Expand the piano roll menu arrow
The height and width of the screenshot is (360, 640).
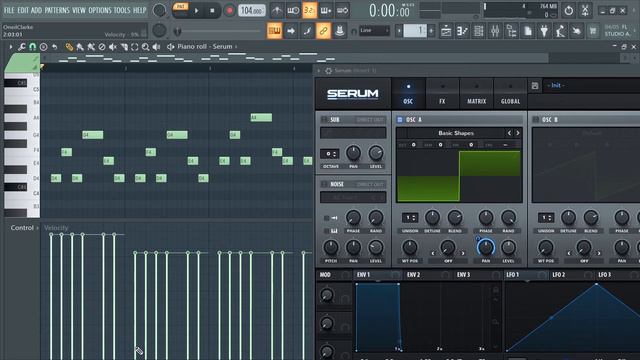click(11, 47)
